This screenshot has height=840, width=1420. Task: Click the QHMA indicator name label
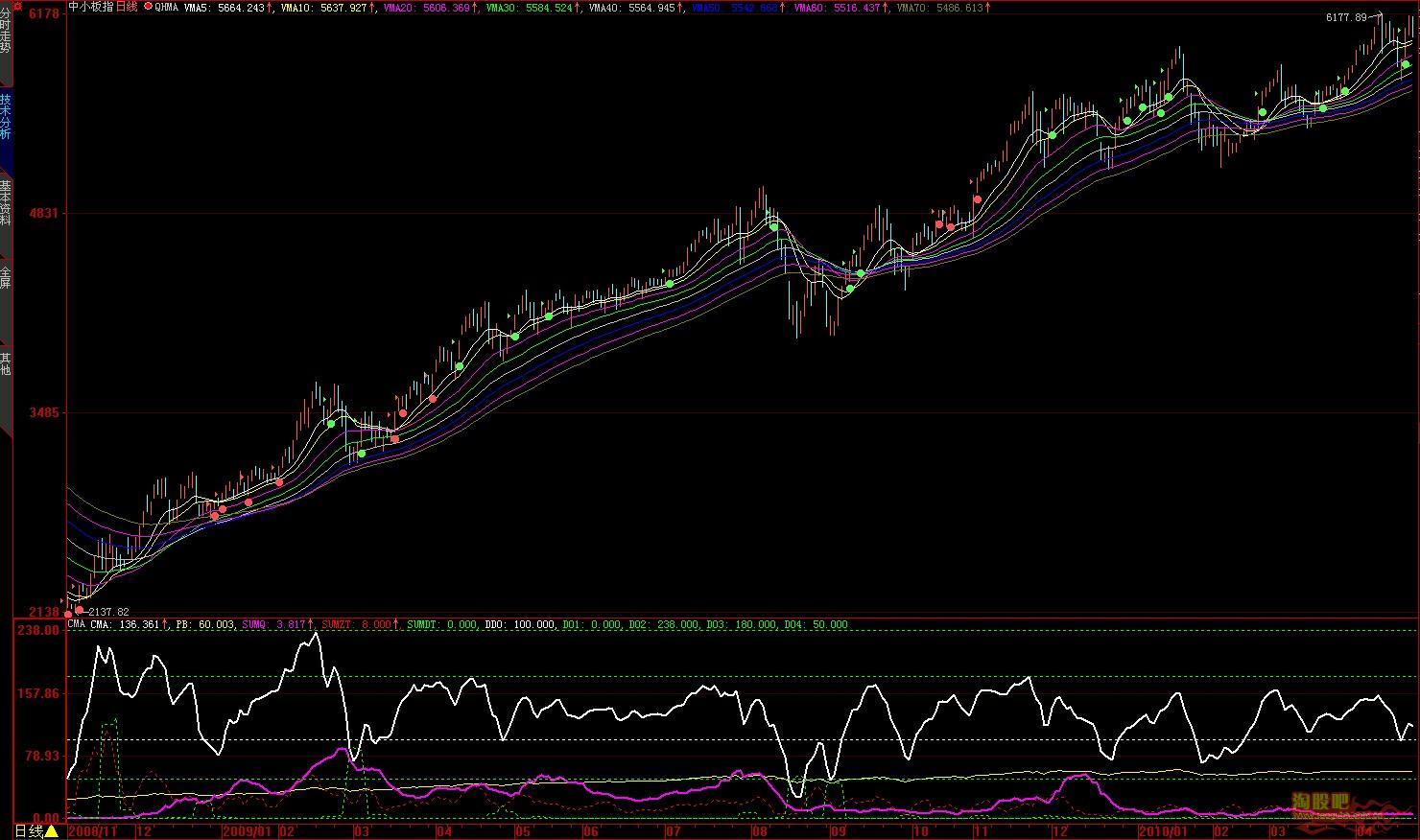167,8
